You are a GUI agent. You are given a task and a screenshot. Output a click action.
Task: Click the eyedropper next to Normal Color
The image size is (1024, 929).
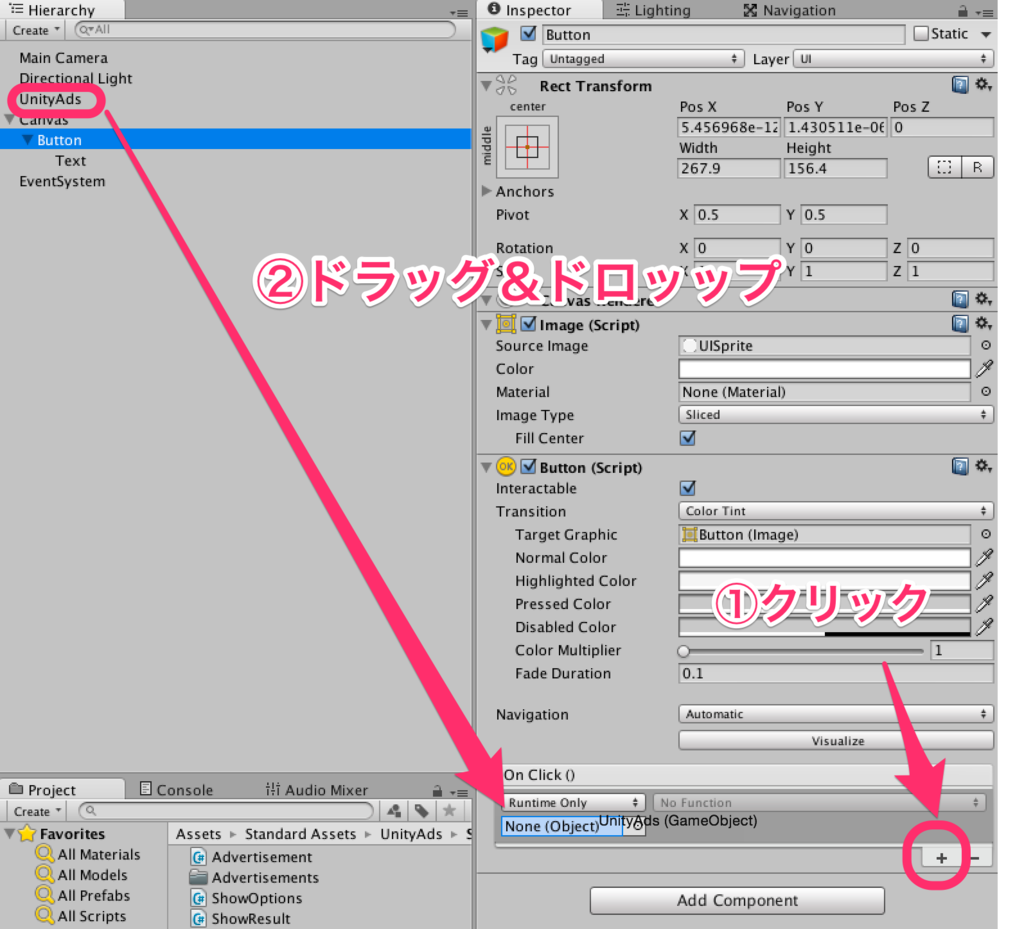point(985,557)
